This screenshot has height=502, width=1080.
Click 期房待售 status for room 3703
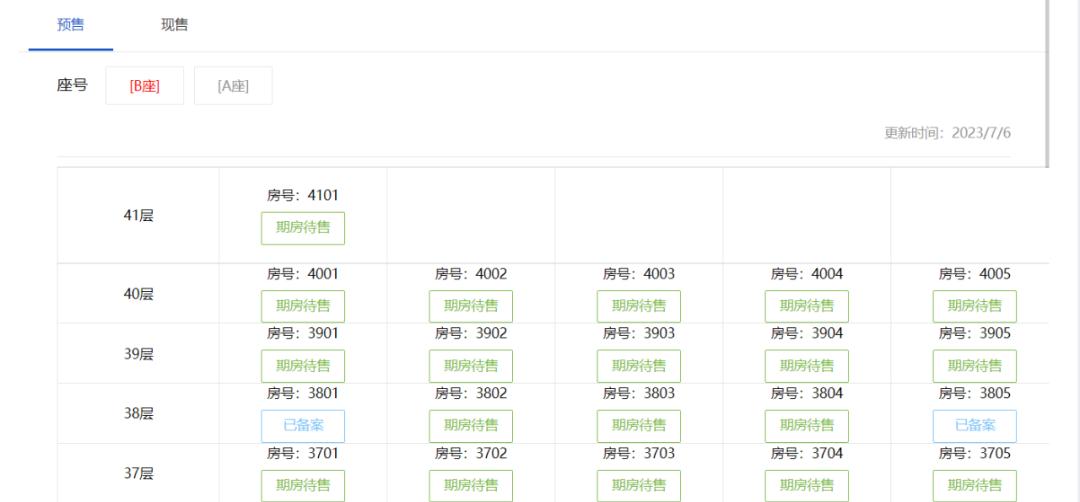tap(638, 485)
